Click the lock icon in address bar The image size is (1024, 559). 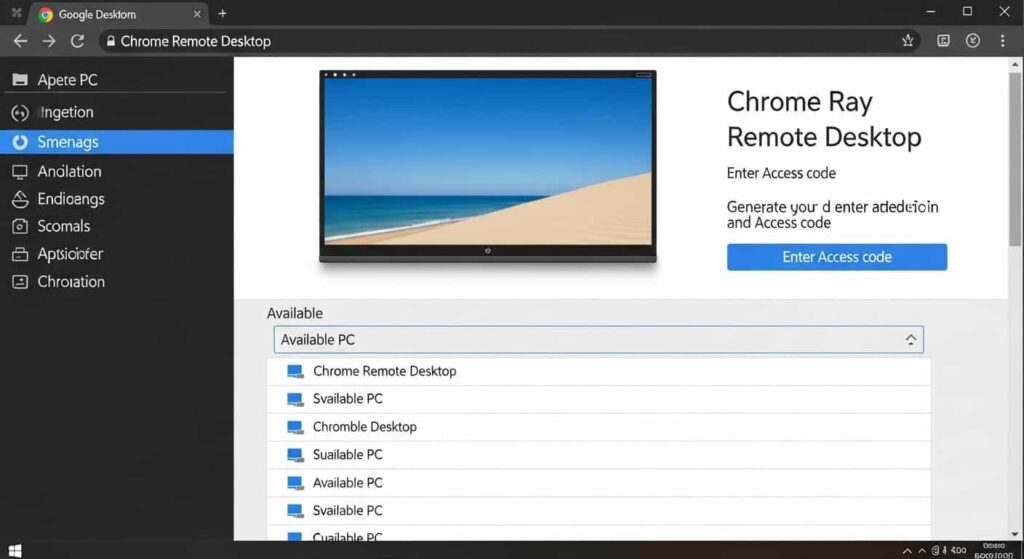(x=111, y=41)
